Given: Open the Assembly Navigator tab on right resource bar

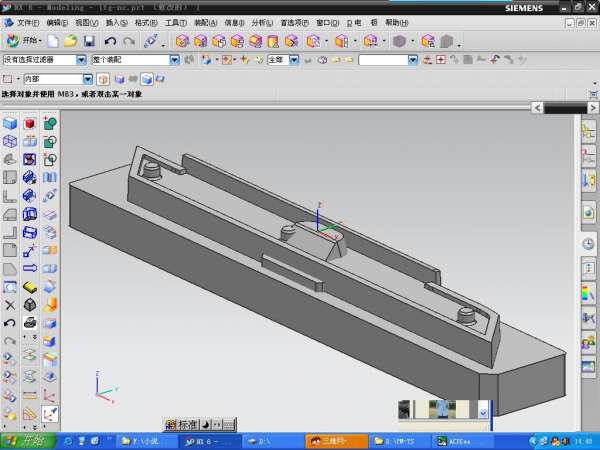Looking at the screenshot, I should 589,132.
